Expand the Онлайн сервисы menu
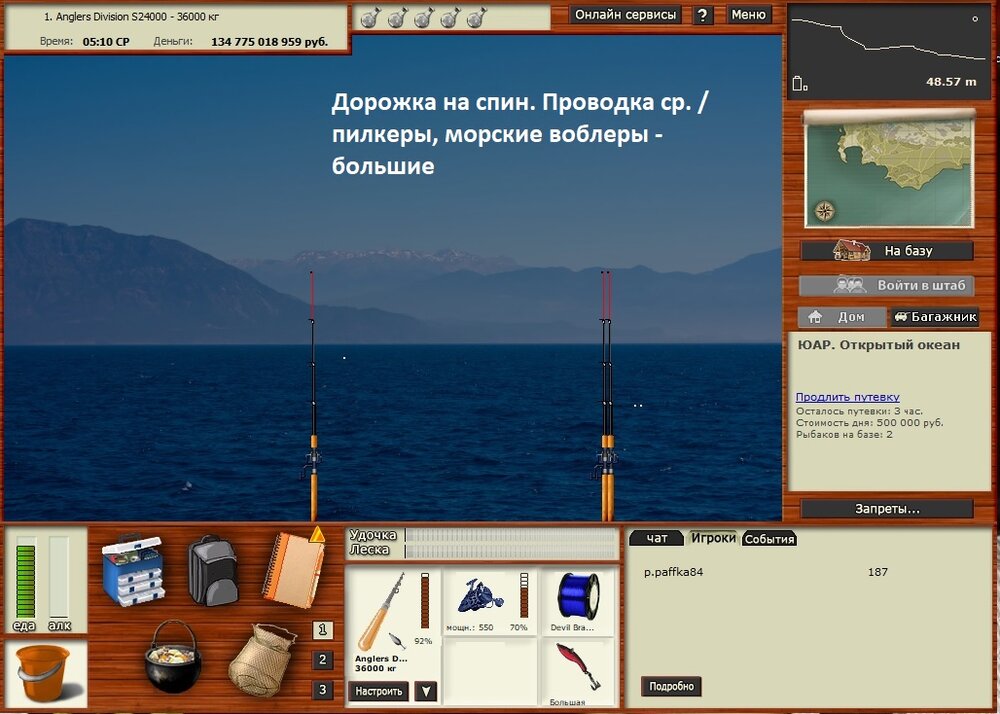Screen dimensions: 1000x714 627,15
